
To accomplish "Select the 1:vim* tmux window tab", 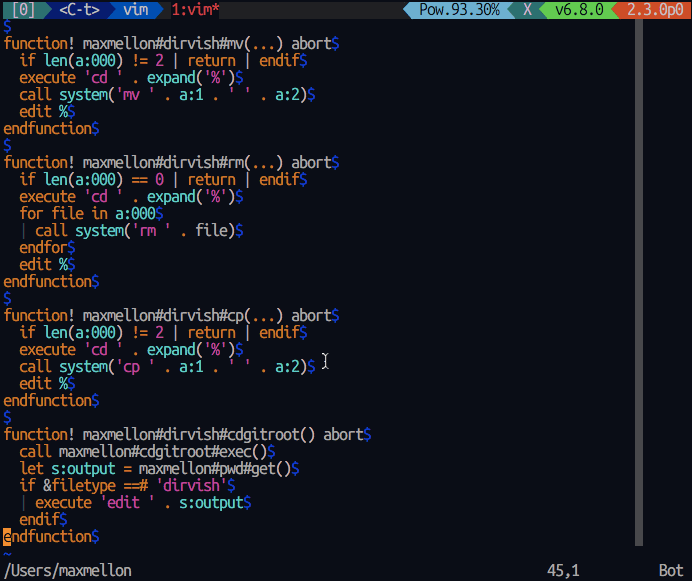I will pyautogui.click(x=195, y=9).
